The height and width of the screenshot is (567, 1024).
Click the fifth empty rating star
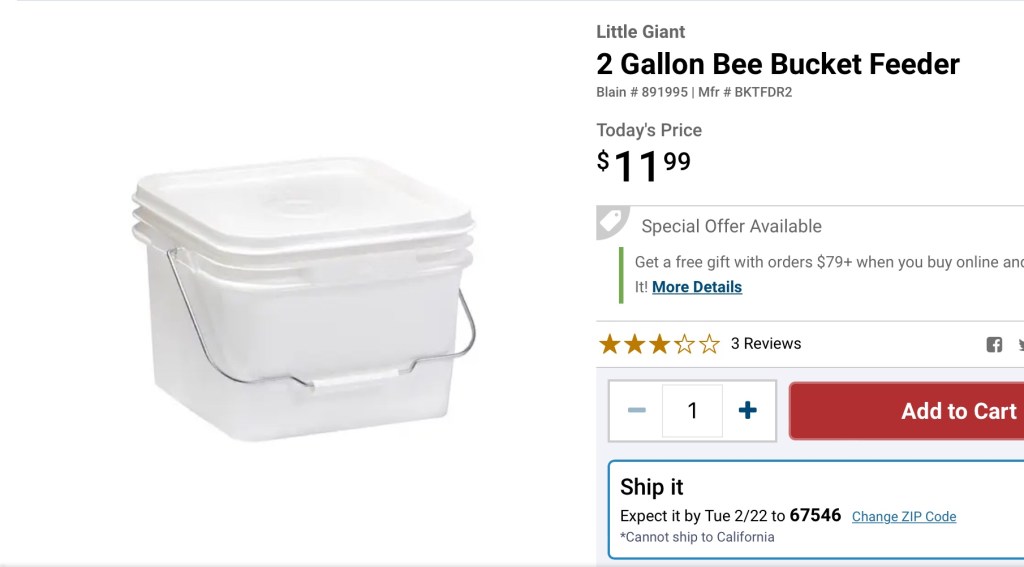pyautogui.click(x=709, y=345)
